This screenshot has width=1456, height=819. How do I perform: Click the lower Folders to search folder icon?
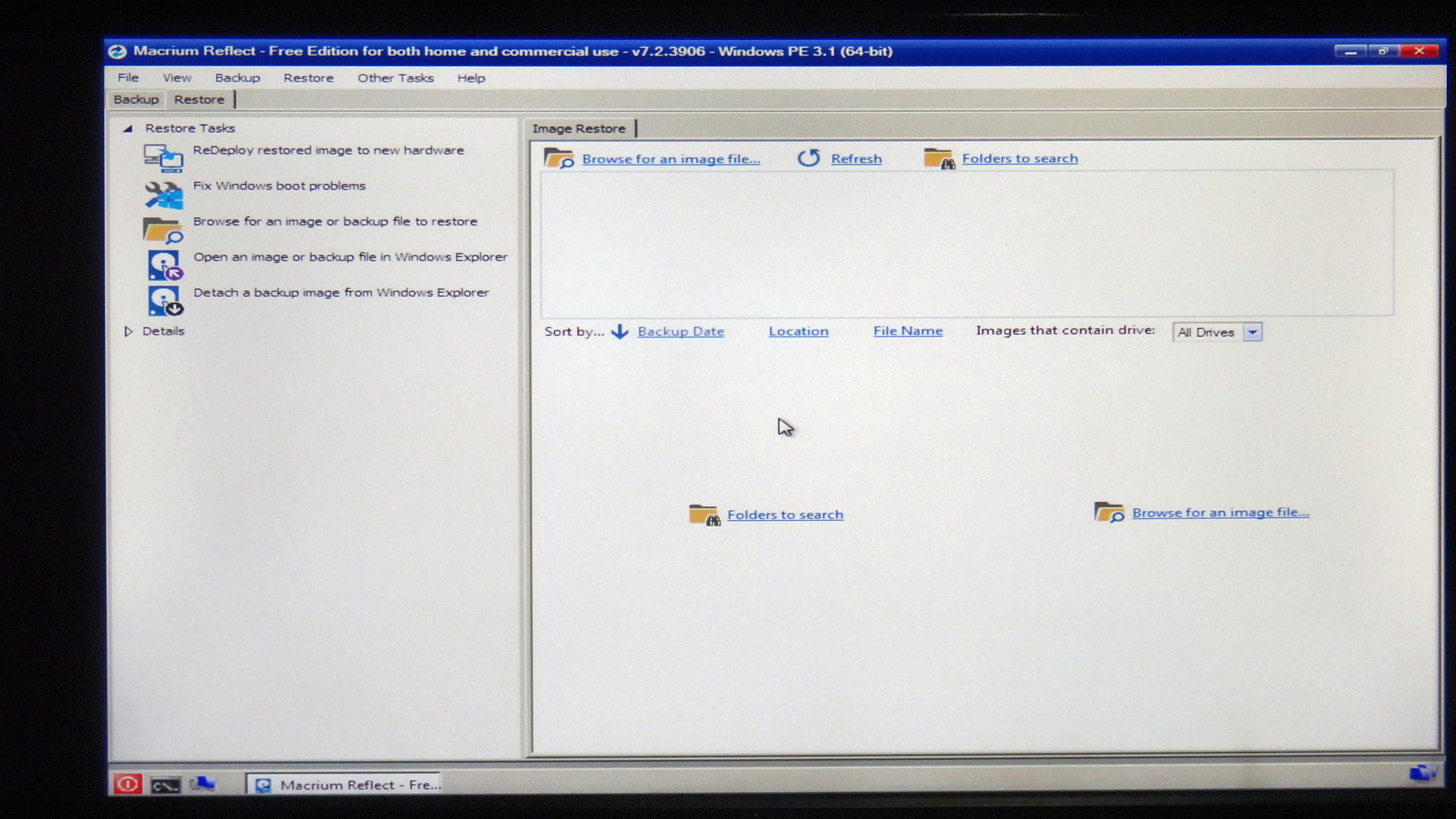[x=704, y=515]
